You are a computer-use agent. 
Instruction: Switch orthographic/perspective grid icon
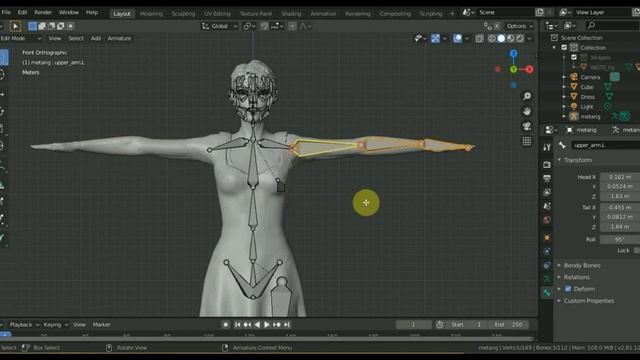tap(527, 141)
